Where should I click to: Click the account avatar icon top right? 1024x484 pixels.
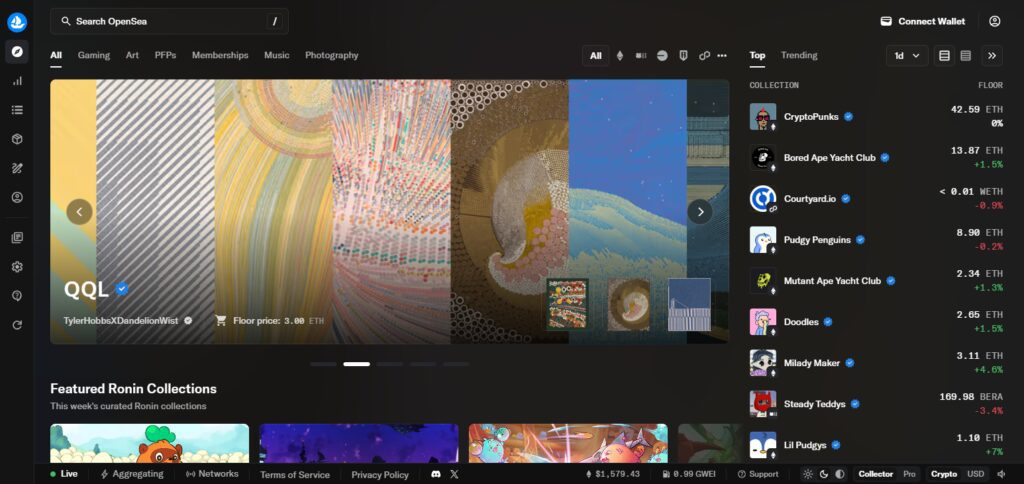pos(995,21)
